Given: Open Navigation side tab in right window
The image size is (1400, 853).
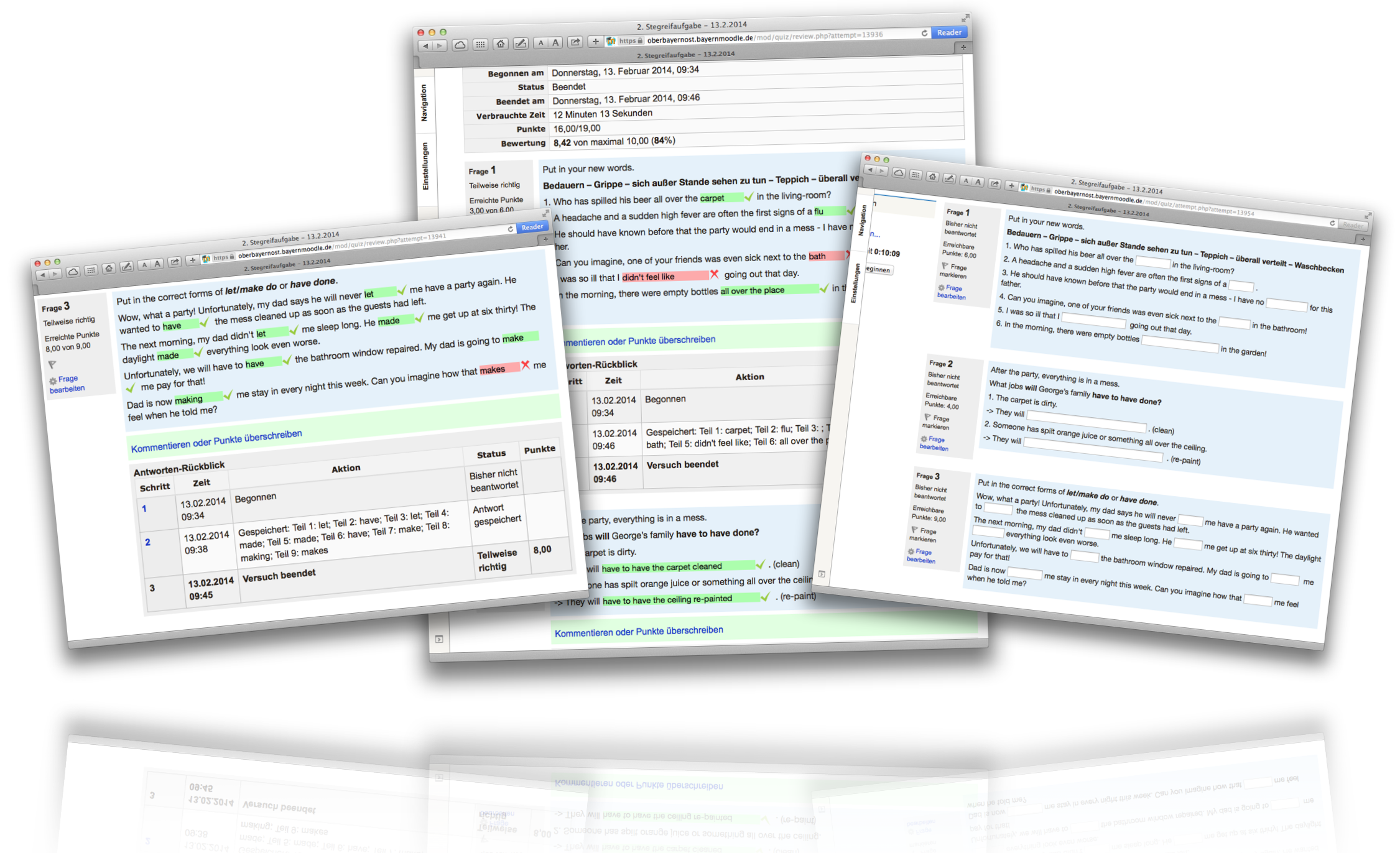Looking at the screenshot, I should pos(862,220).
